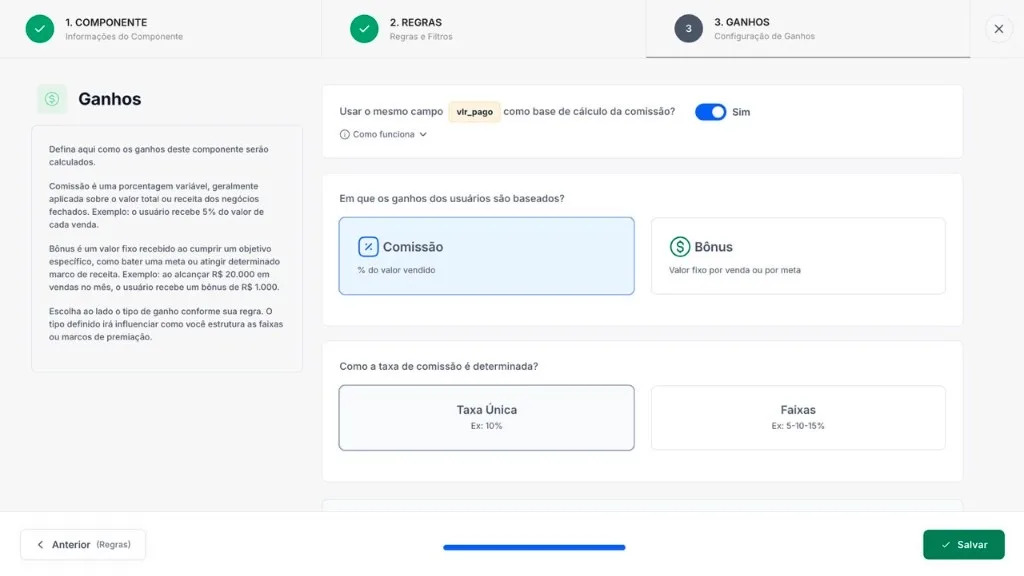
Task: Choose Taxa Única commission rate
Action: coord(487,417)
